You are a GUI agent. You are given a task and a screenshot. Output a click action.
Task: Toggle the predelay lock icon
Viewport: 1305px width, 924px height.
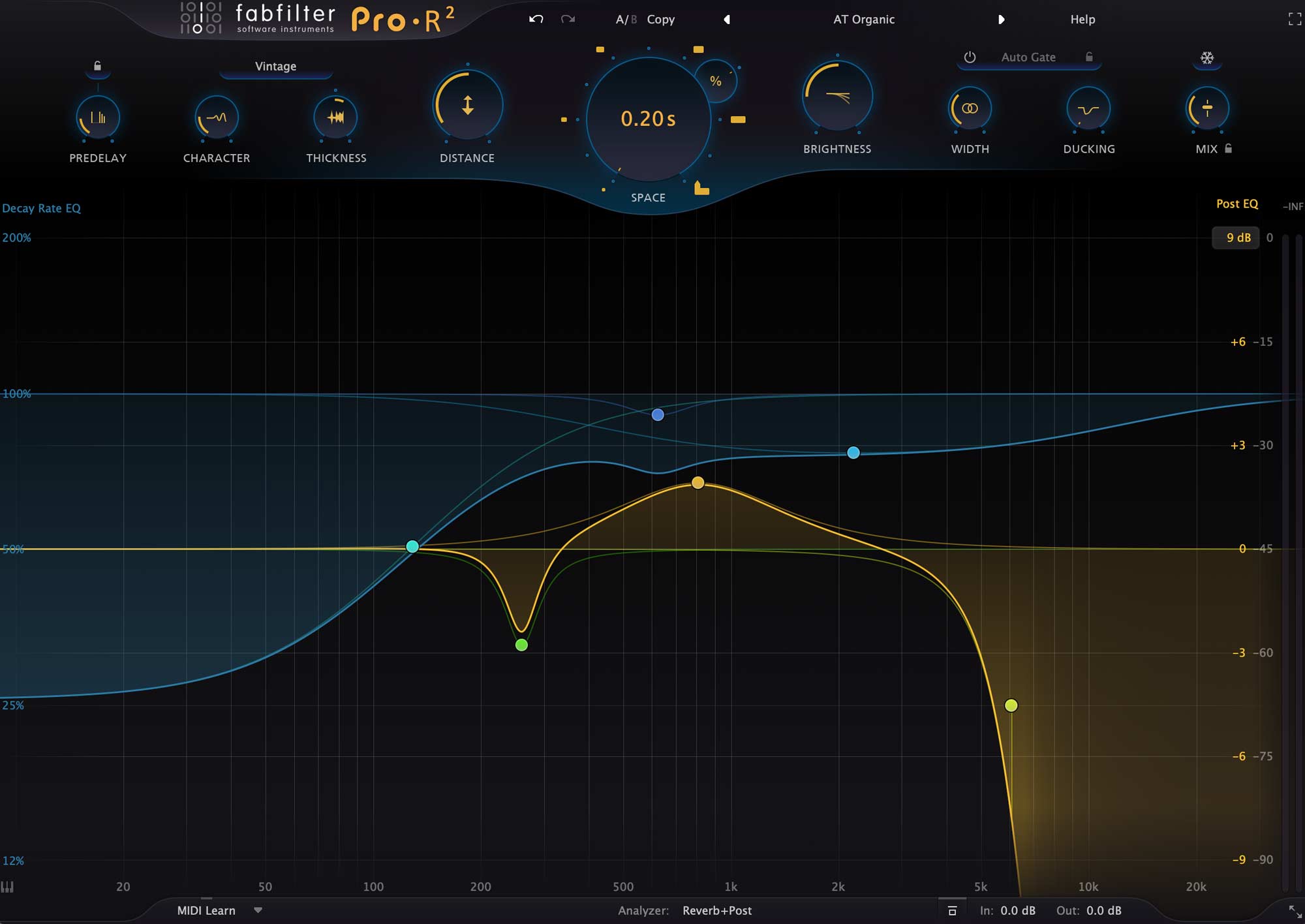pos(97,66)
